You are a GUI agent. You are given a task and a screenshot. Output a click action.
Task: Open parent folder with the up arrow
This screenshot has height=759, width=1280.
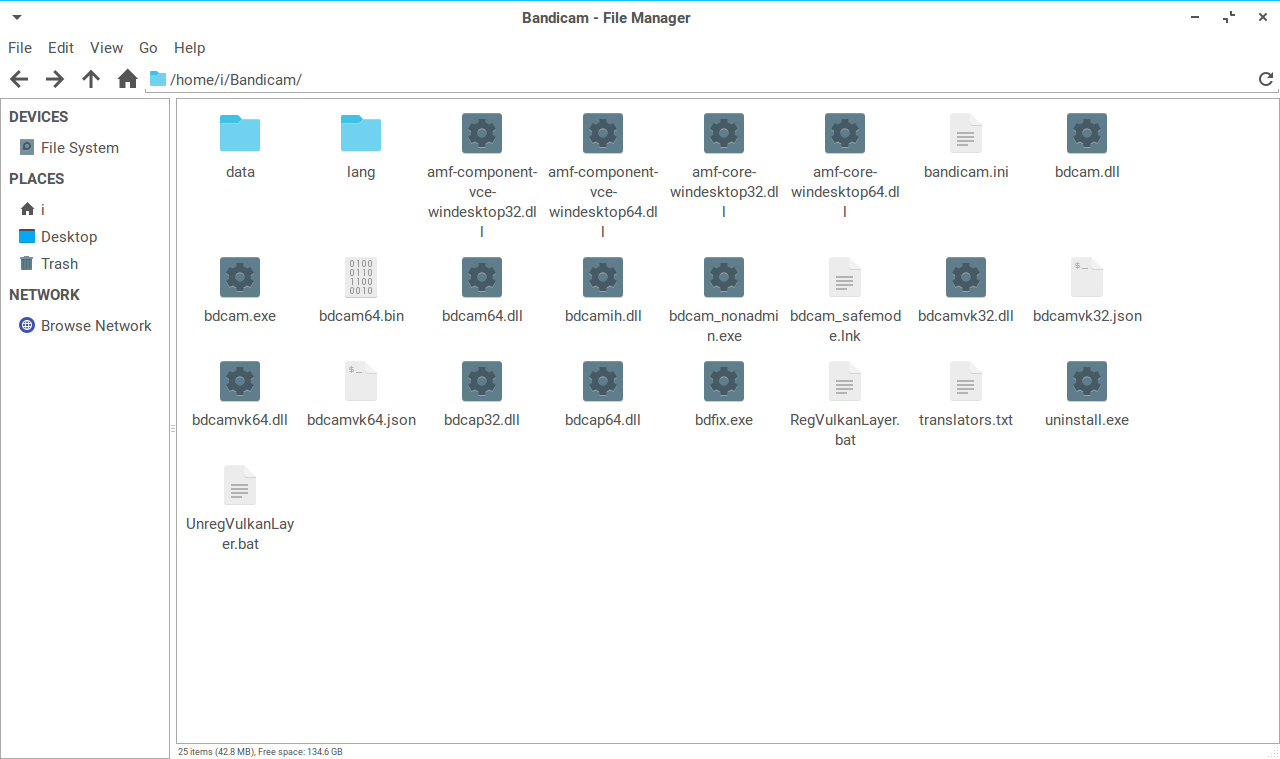91,79
